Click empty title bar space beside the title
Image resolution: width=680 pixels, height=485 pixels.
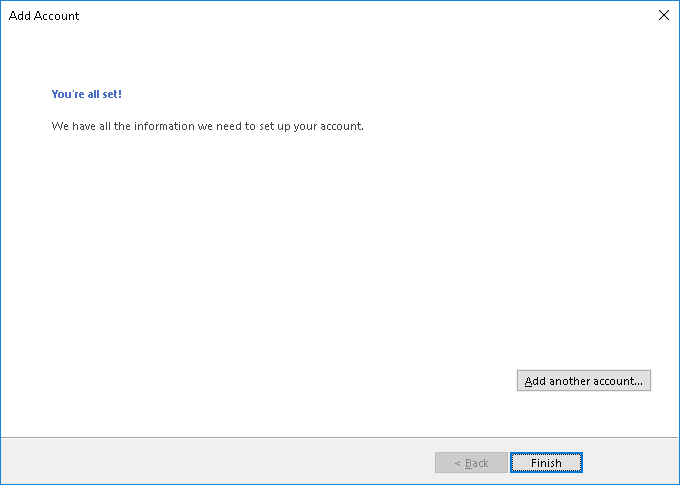point(350,16)
